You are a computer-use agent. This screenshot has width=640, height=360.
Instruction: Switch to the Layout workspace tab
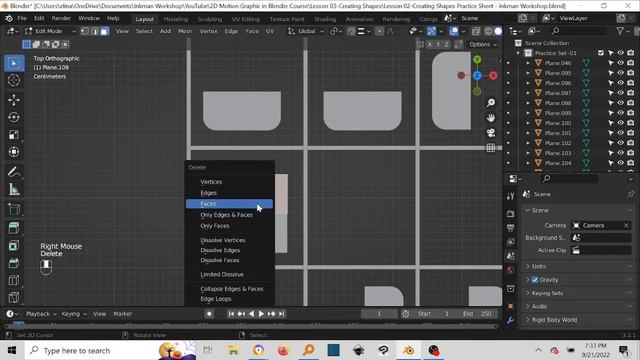tap(144, 19)
